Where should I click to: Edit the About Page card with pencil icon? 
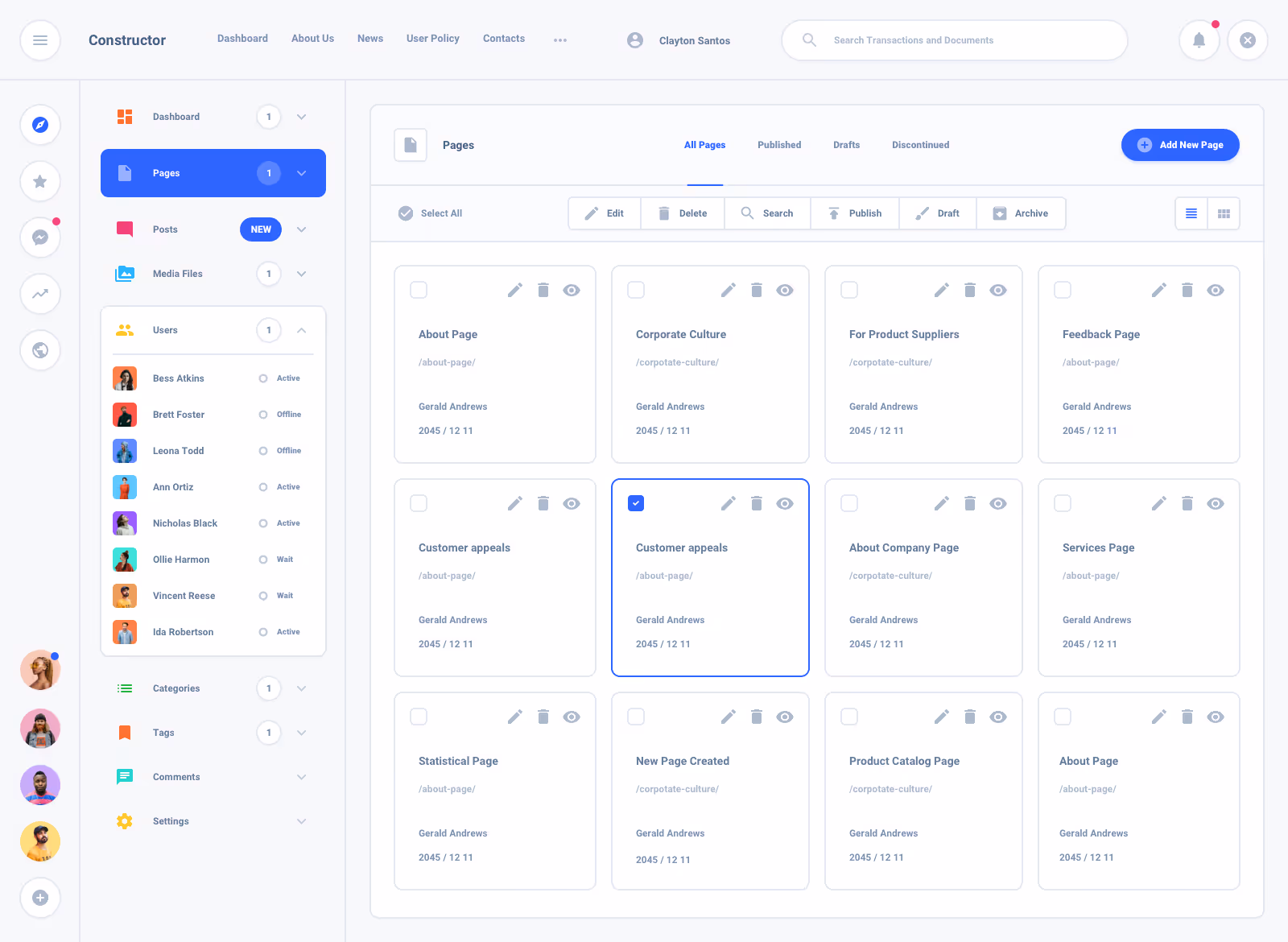click(x=515, y=290)
